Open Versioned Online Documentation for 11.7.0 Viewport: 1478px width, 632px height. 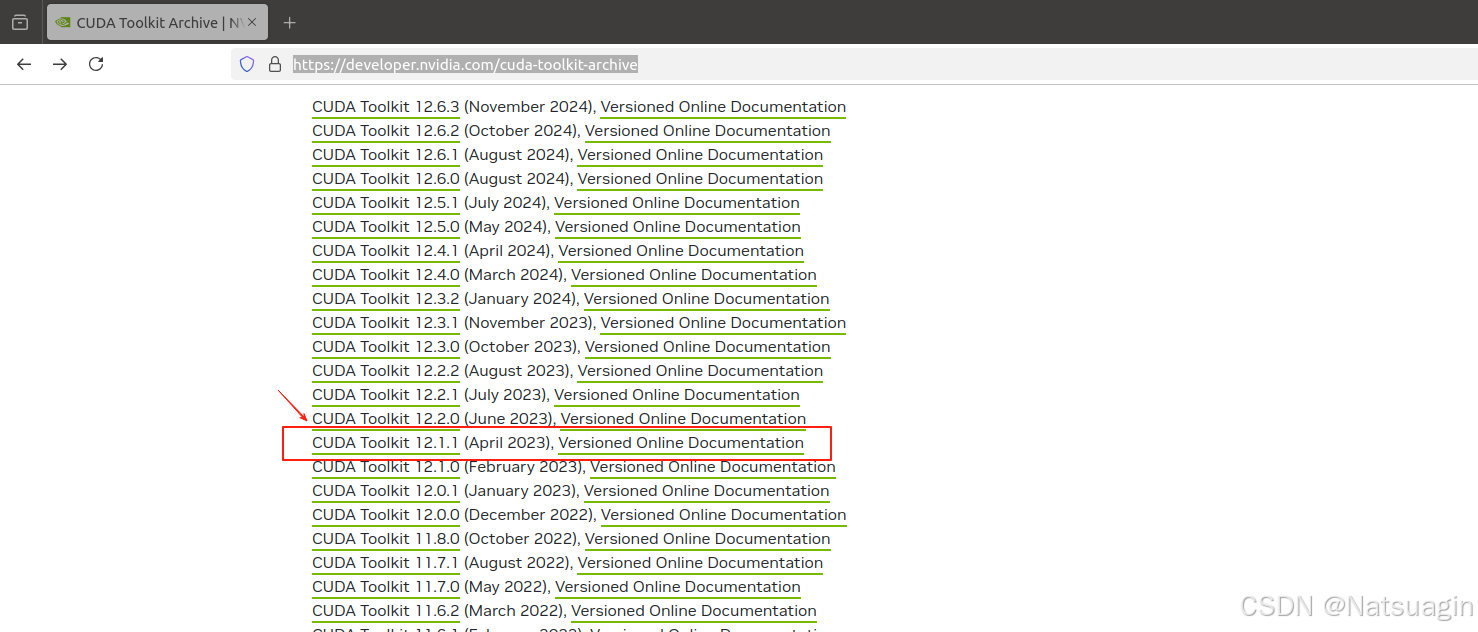click(678, 587)
